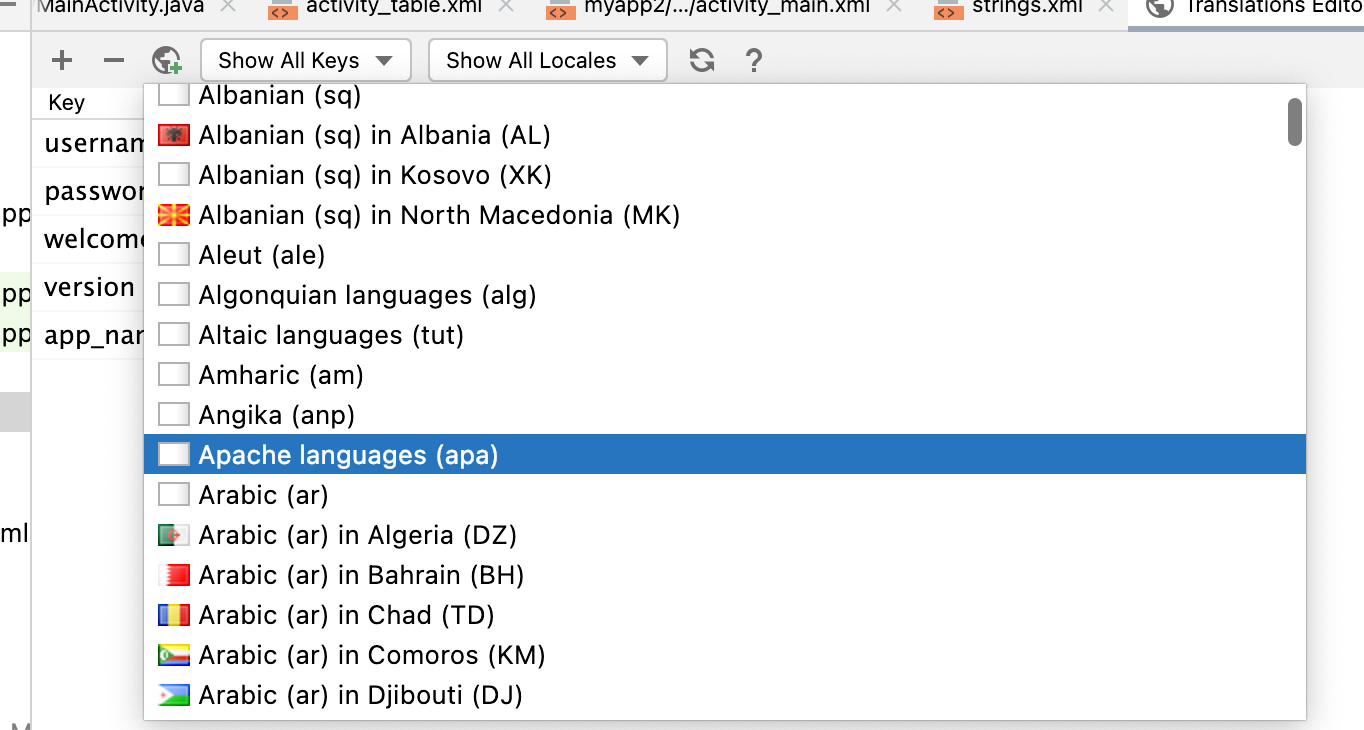Select Arabic (ar) in Chad (TD)
Screen dimensions: 1364x730
(725, 615)
